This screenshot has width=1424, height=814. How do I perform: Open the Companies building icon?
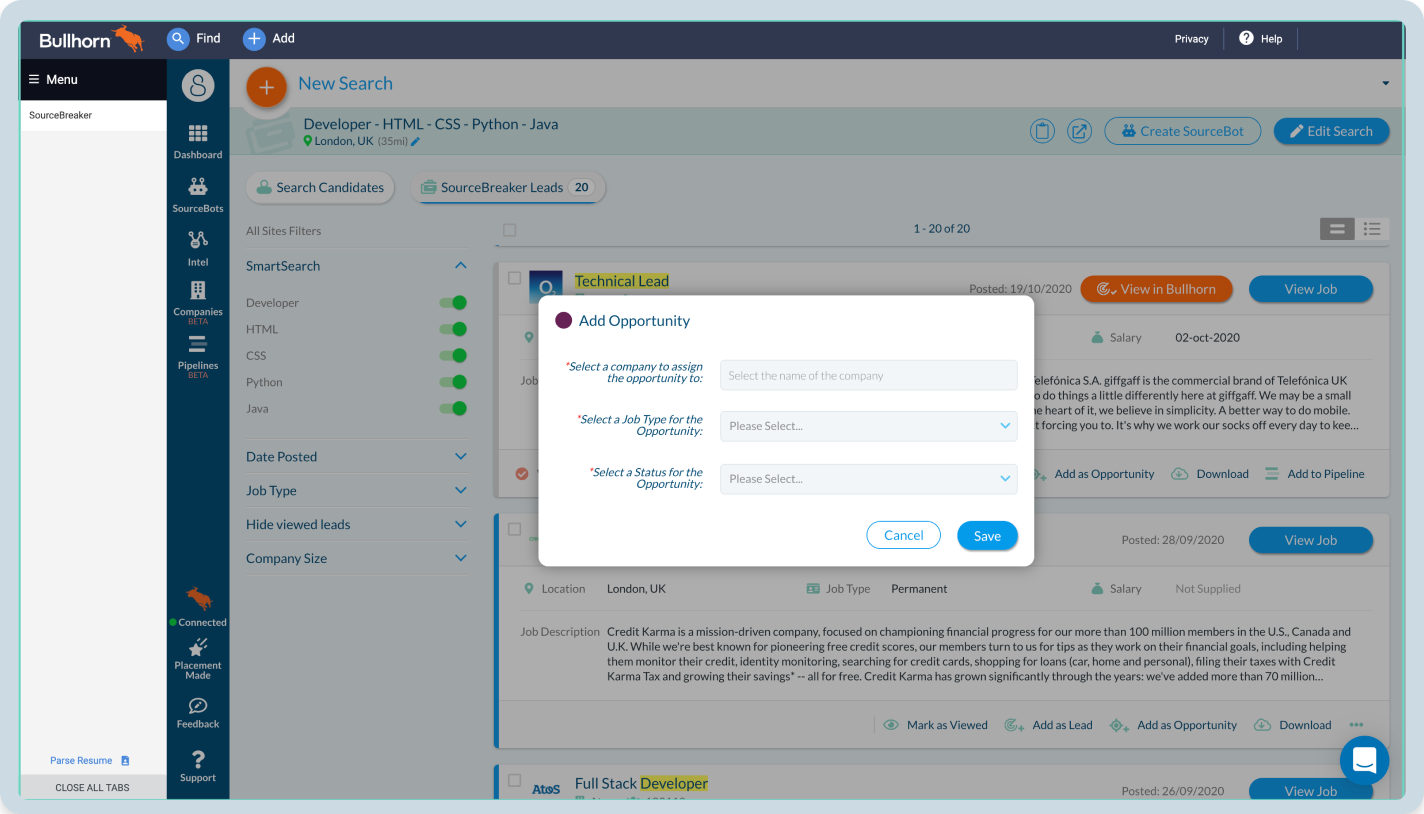click(x=198, y=290)
